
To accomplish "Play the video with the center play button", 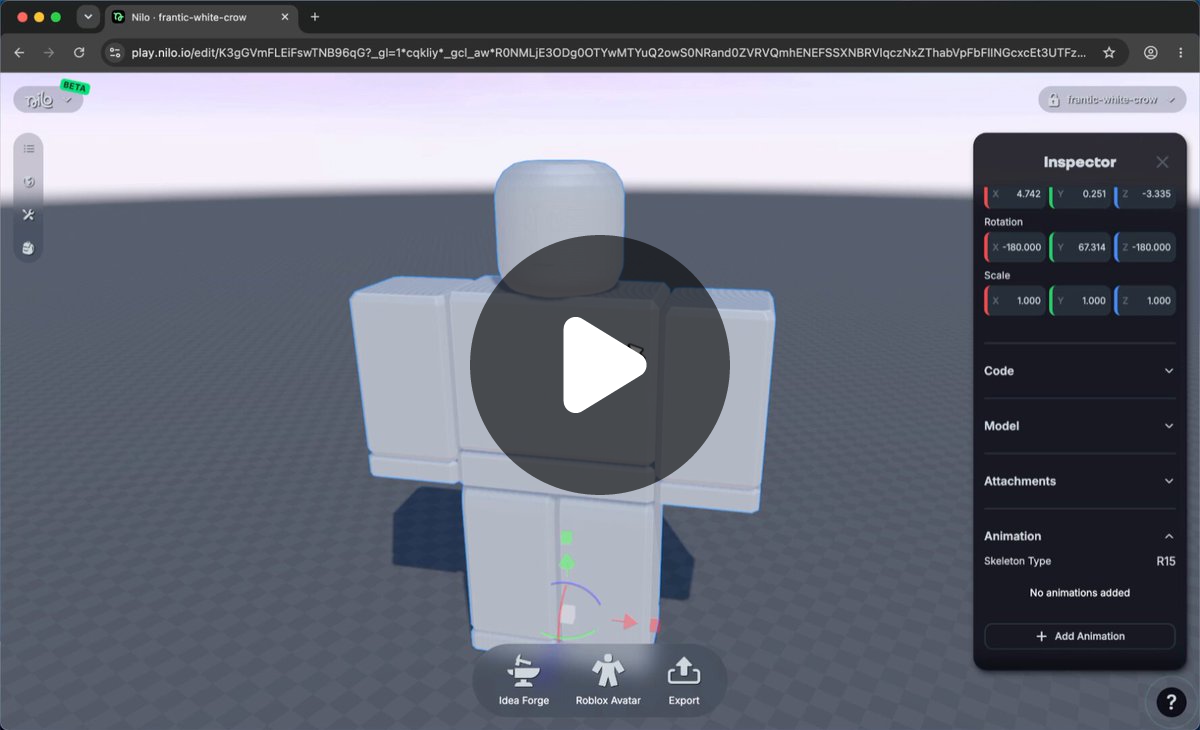I will pyautogui.click(x=600, y=365).
